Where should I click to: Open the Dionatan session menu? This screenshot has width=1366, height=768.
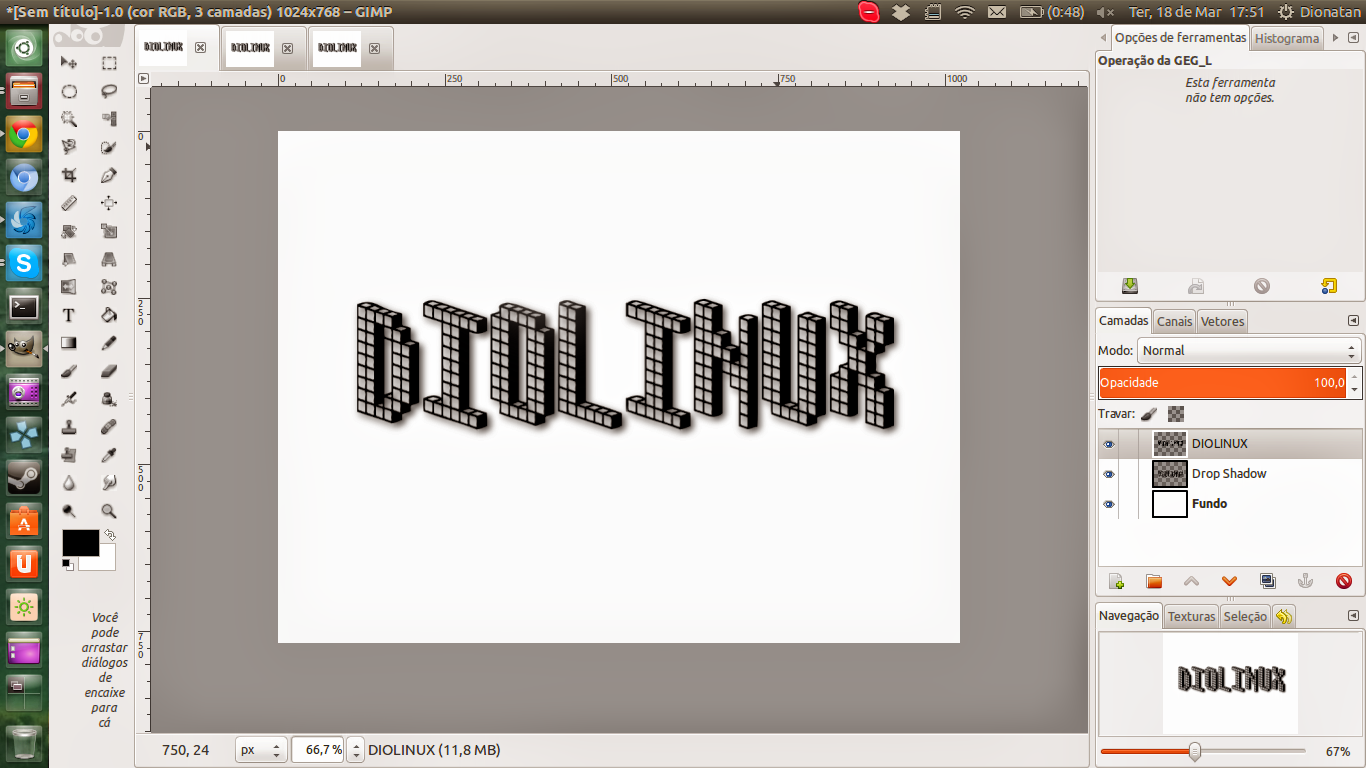[1319, 12]
